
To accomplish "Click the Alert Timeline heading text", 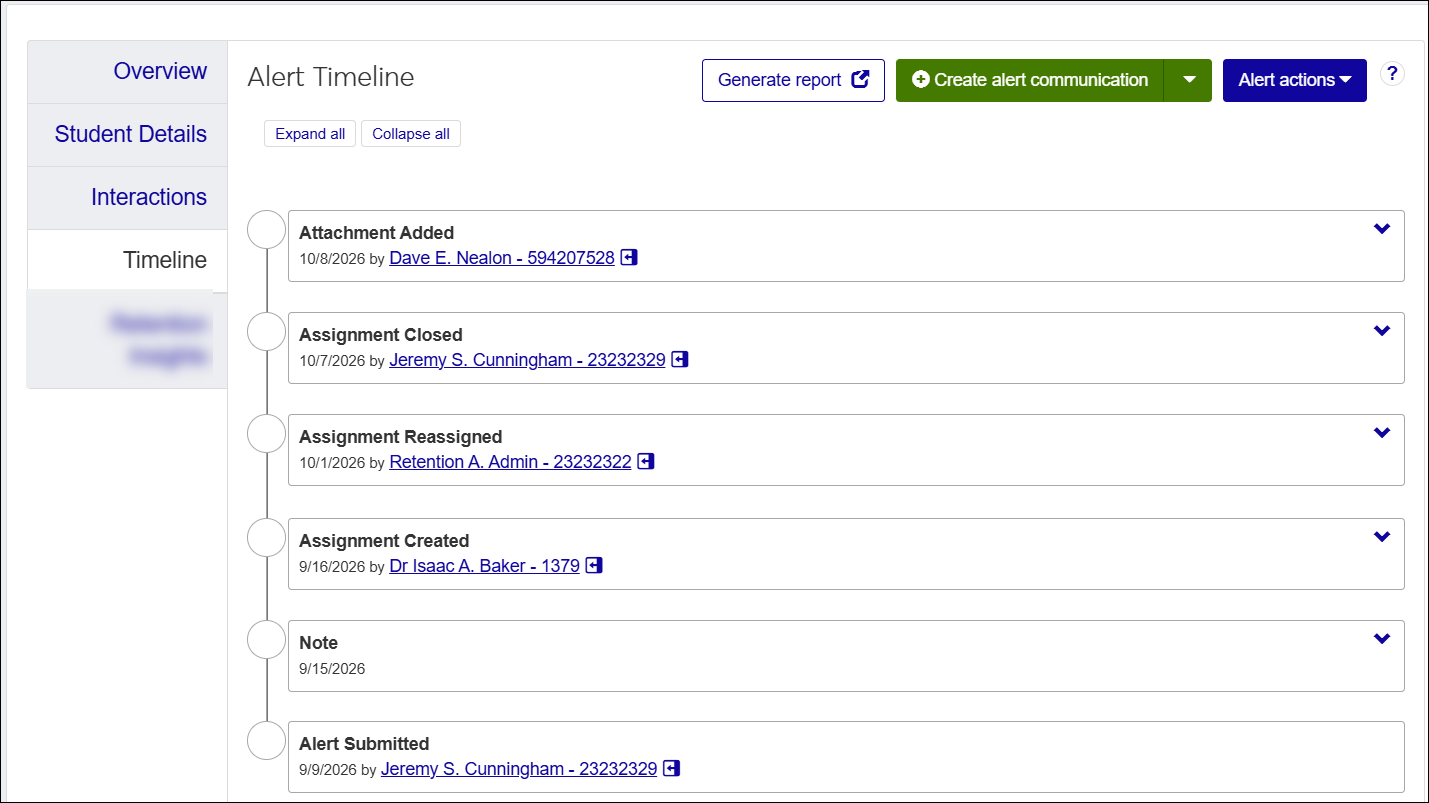I will (331, 77).
